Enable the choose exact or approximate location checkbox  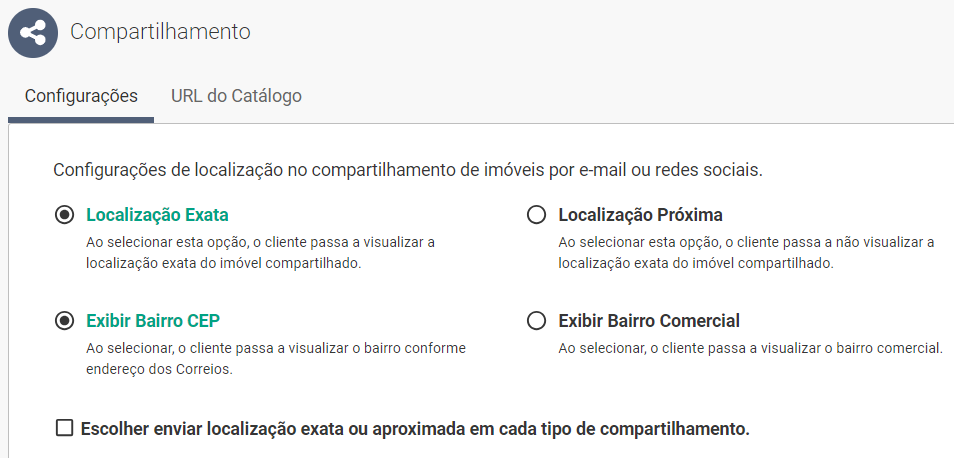pyautogui.click(x=64, y=429)
